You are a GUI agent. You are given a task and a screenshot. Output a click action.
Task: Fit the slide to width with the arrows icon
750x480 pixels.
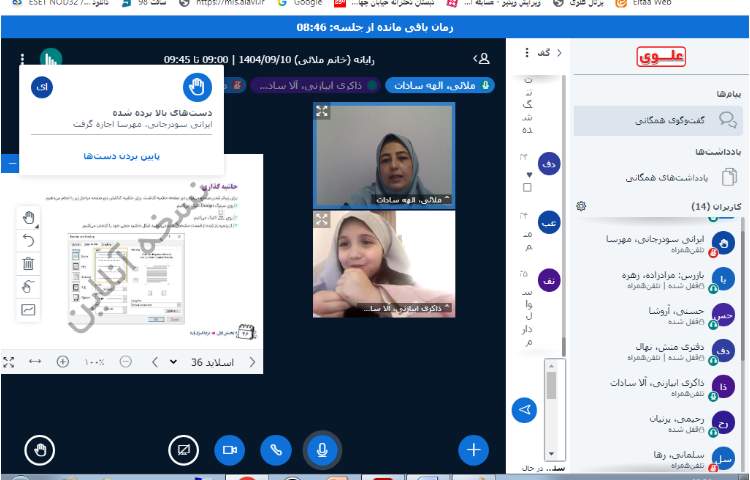click(35, 361)
